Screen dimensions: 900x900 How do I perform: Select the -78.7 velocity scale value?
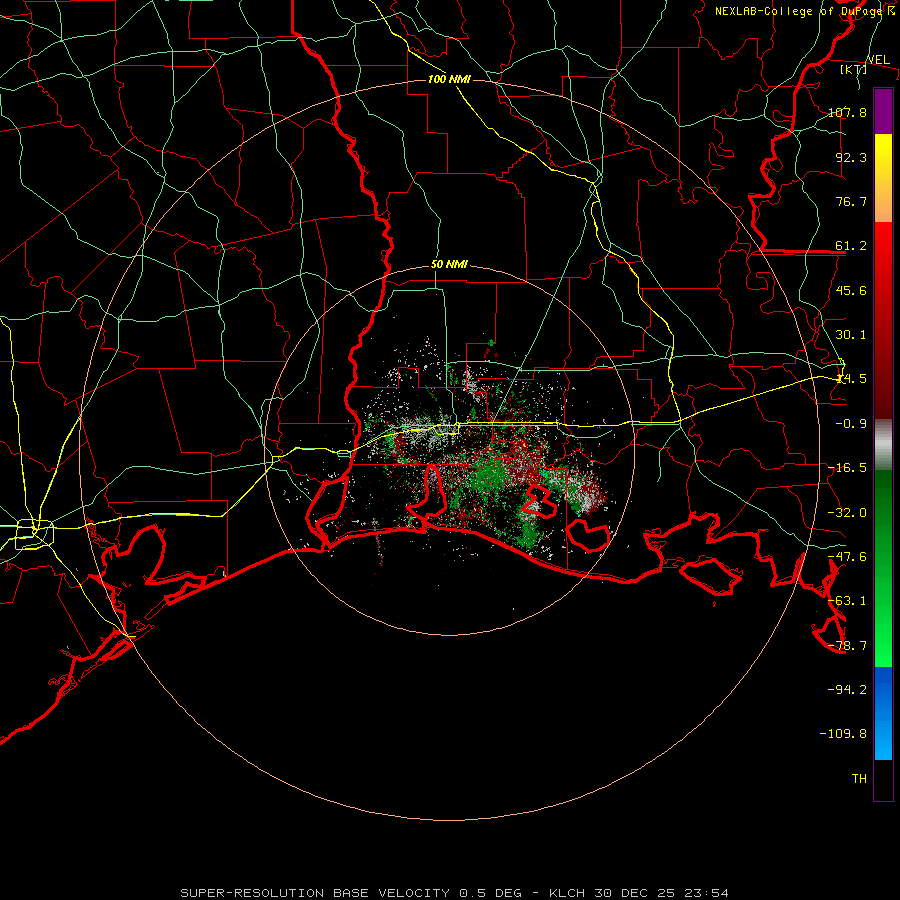848,645
